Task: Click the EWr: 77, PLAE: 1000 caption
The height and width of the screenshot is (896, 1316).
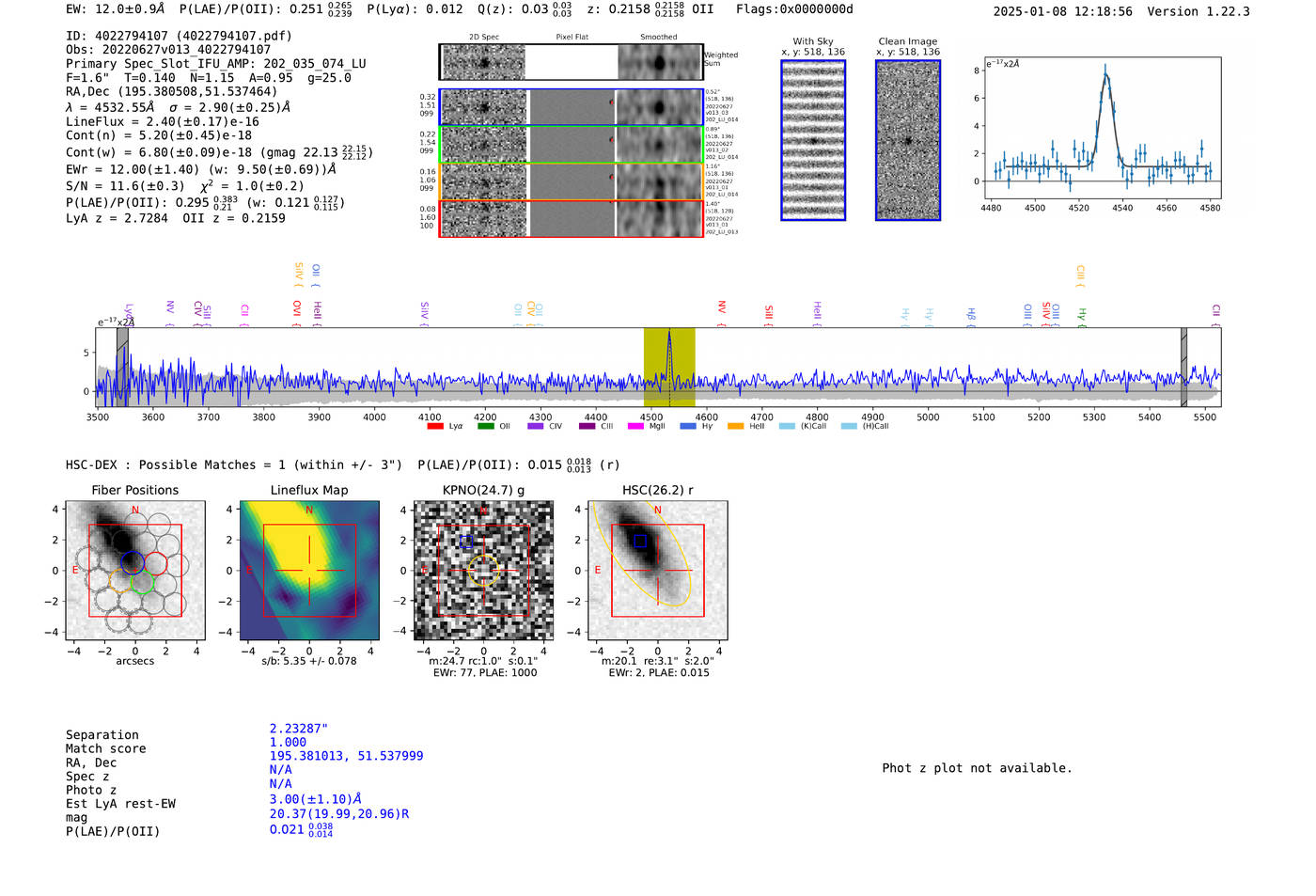Action: click(485, 673)
